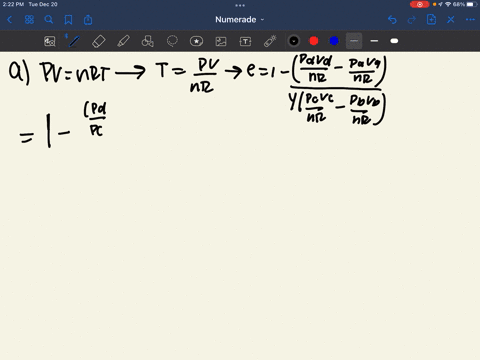The width and height of the screenshot is (480, 360).
Task: Bookmark the current page
Action: 68,20
